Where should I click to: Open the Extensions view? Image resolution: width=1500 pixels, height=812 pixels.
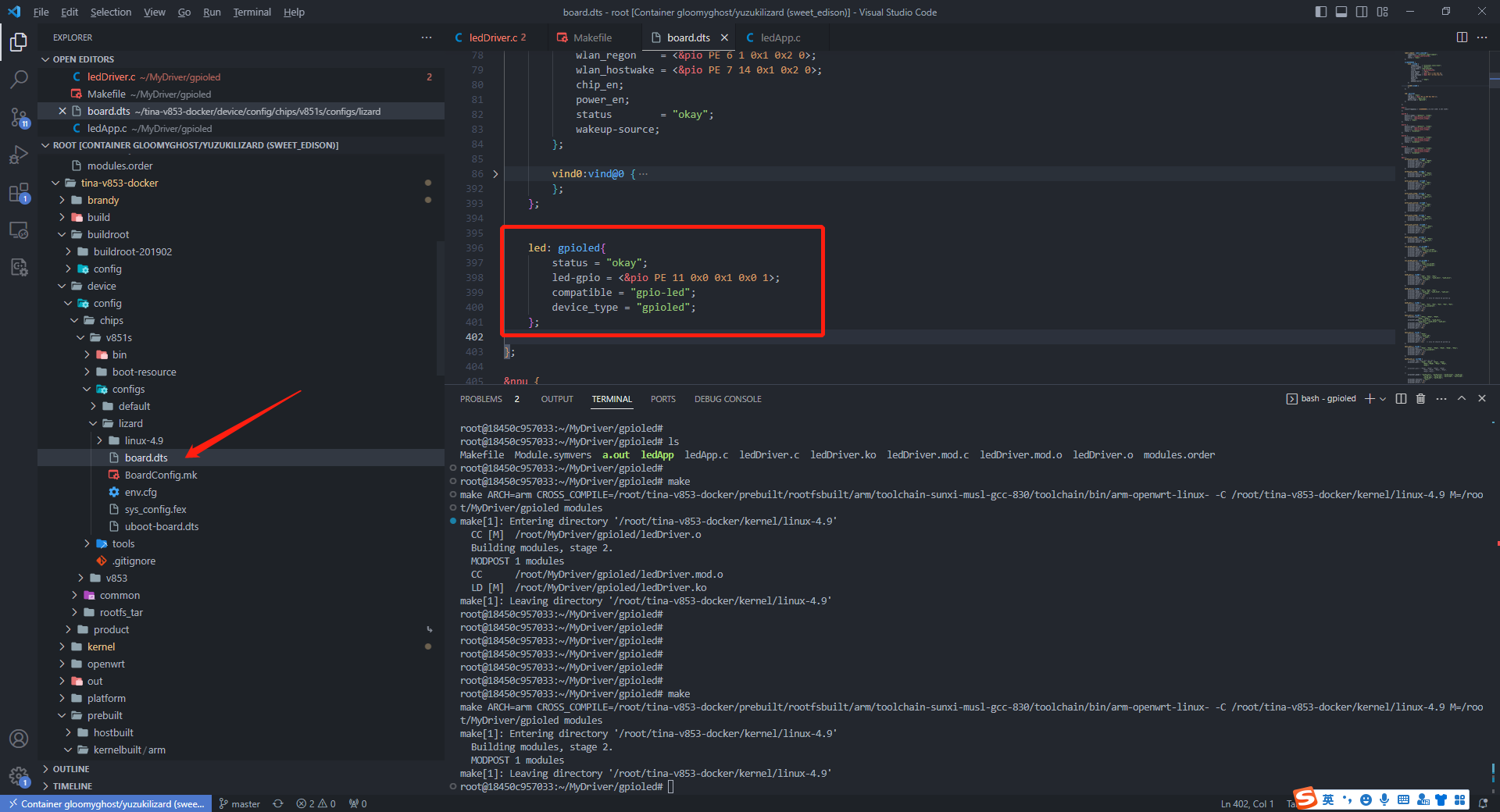tap(19, 192)
